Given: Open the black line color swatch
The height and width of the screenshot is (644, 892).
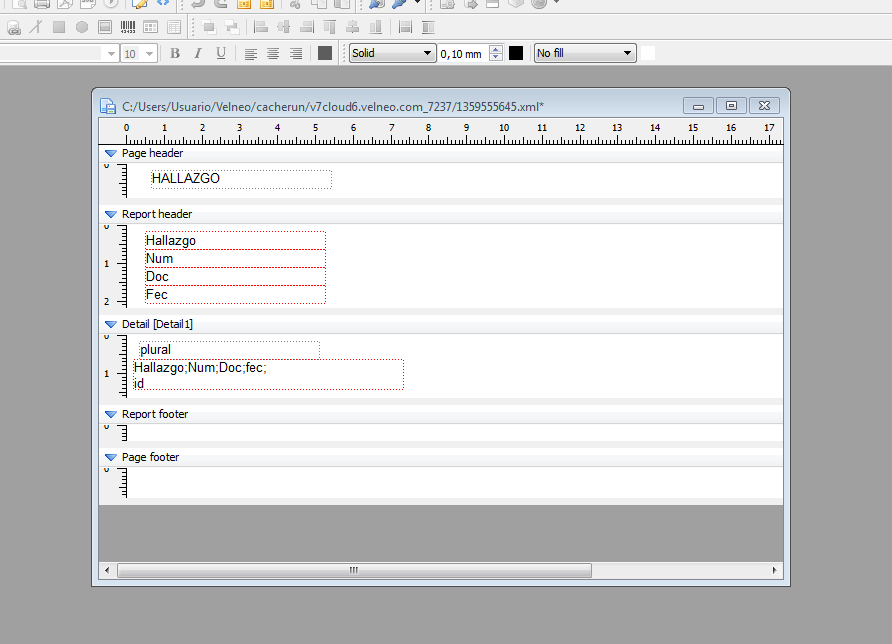Looking at the screenshot, I should click(516, 53).
